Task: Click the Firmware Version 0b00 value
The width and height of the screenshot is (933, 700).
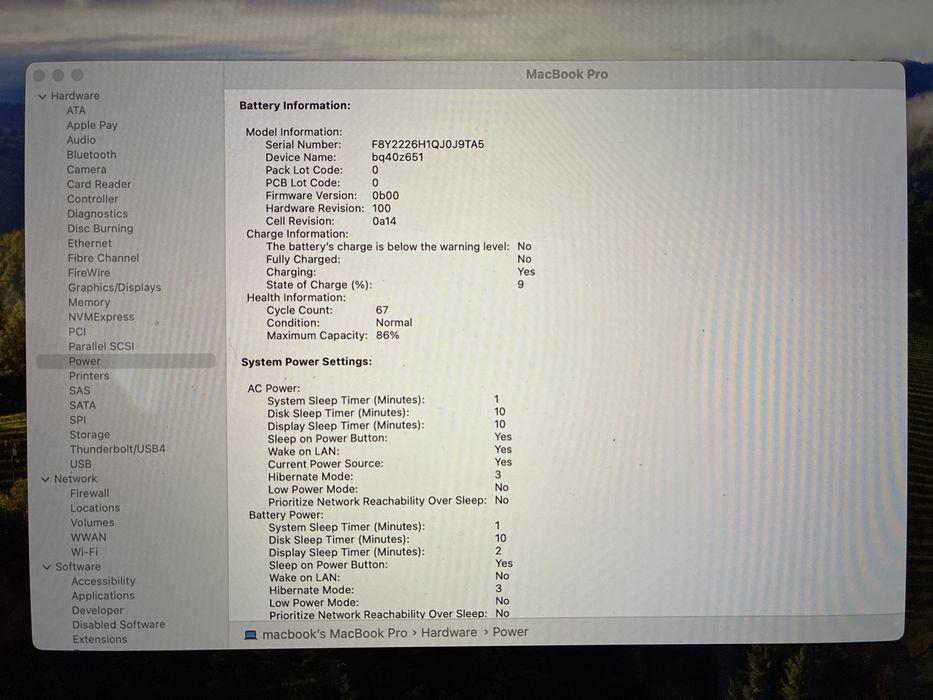Action: click(386, 196)
